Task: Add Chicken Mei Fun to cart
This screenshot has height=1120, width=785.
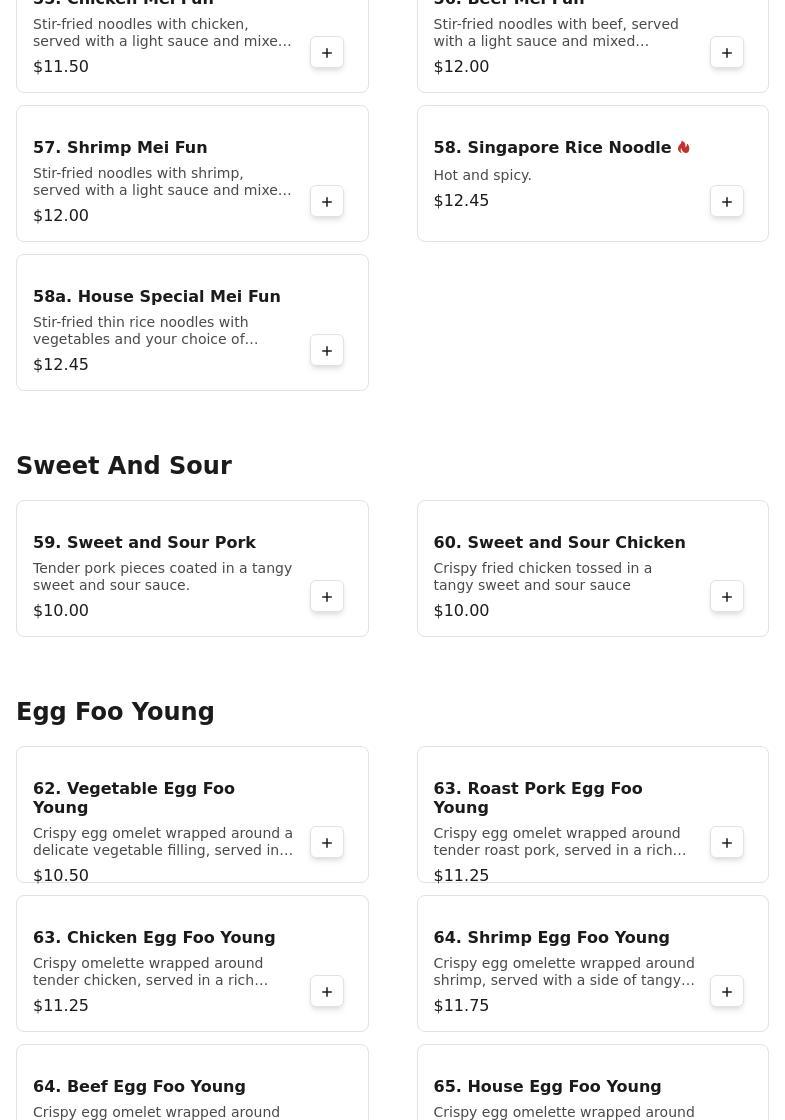Action: tap(327, 53)
